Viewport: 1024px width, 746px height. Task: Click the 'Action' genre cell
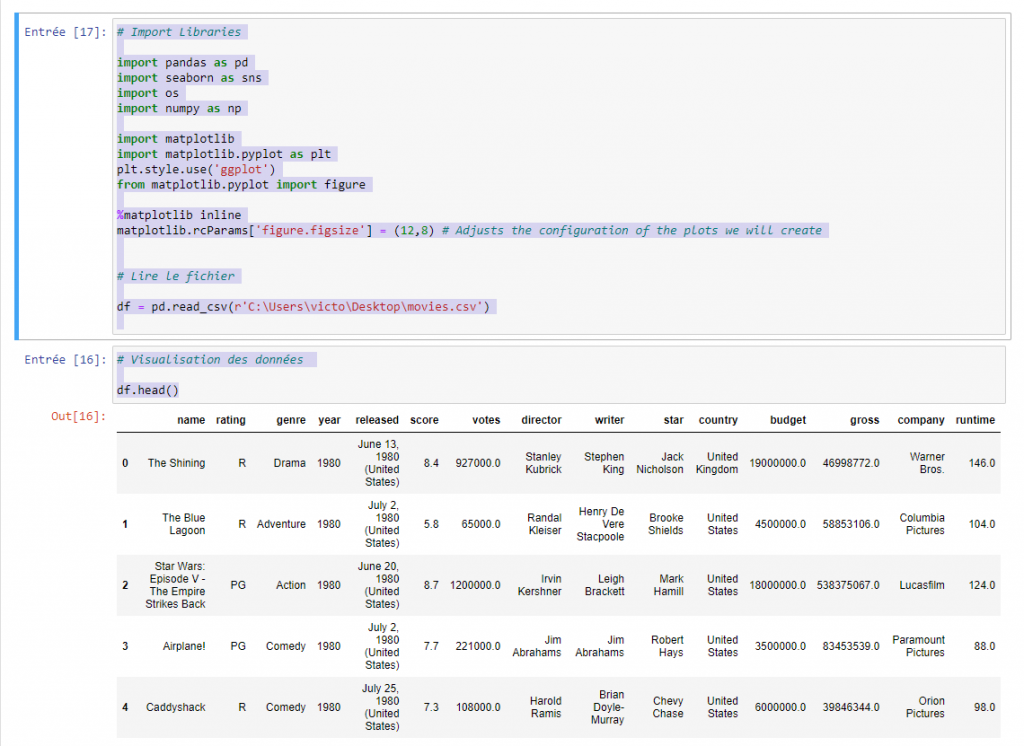(x=291, y=585)
